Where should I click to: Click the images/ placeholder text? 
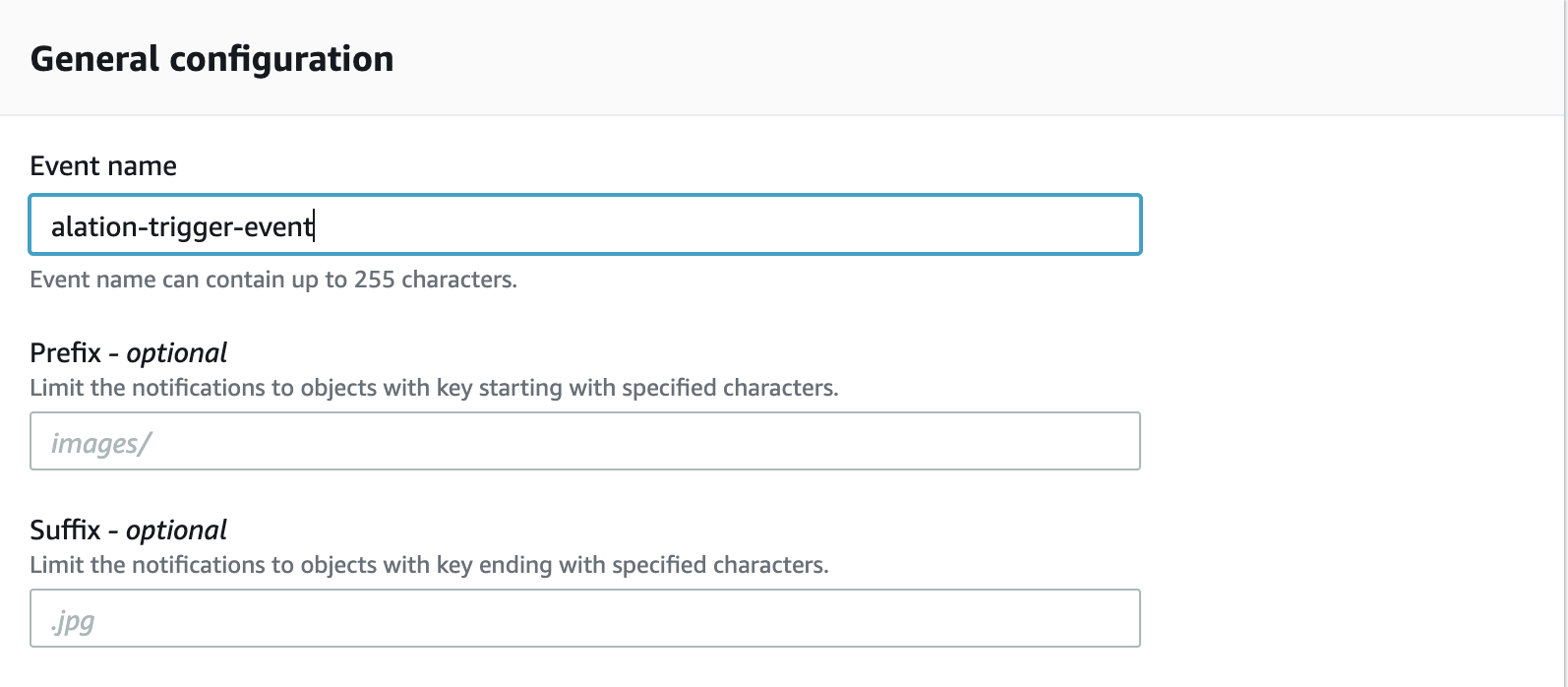click(x=100, y=444)
